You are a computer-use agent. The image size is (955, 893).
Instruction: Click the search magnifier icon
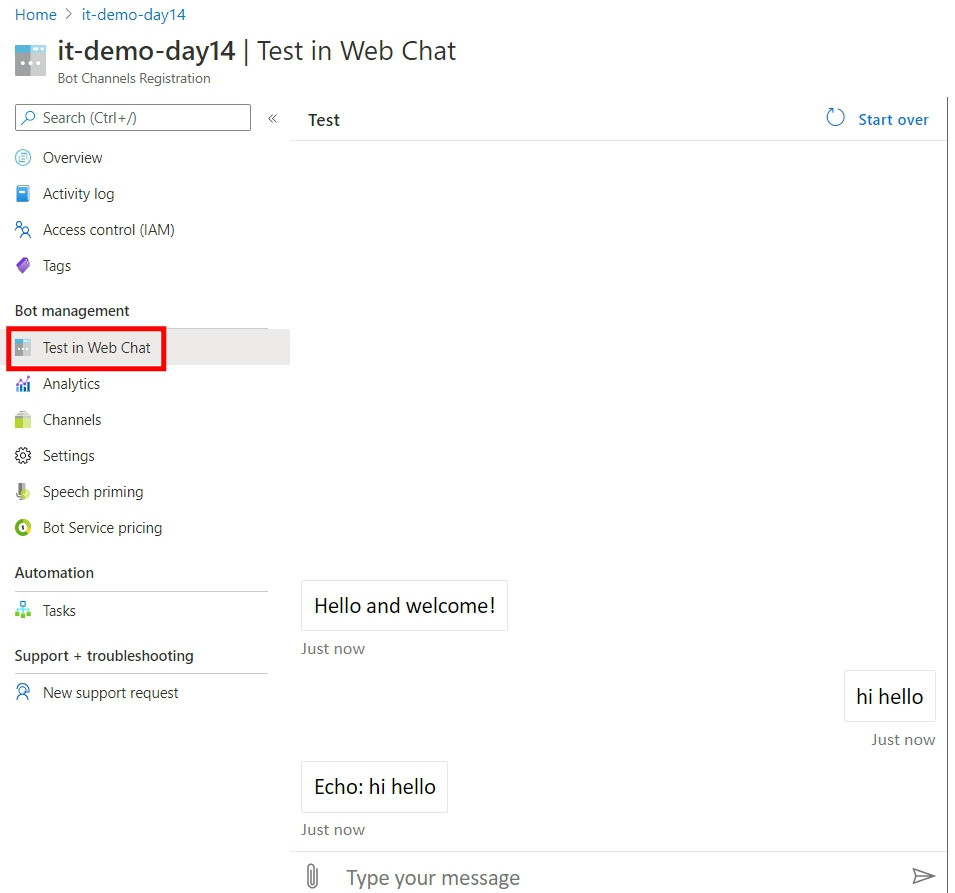pos(28,118)
